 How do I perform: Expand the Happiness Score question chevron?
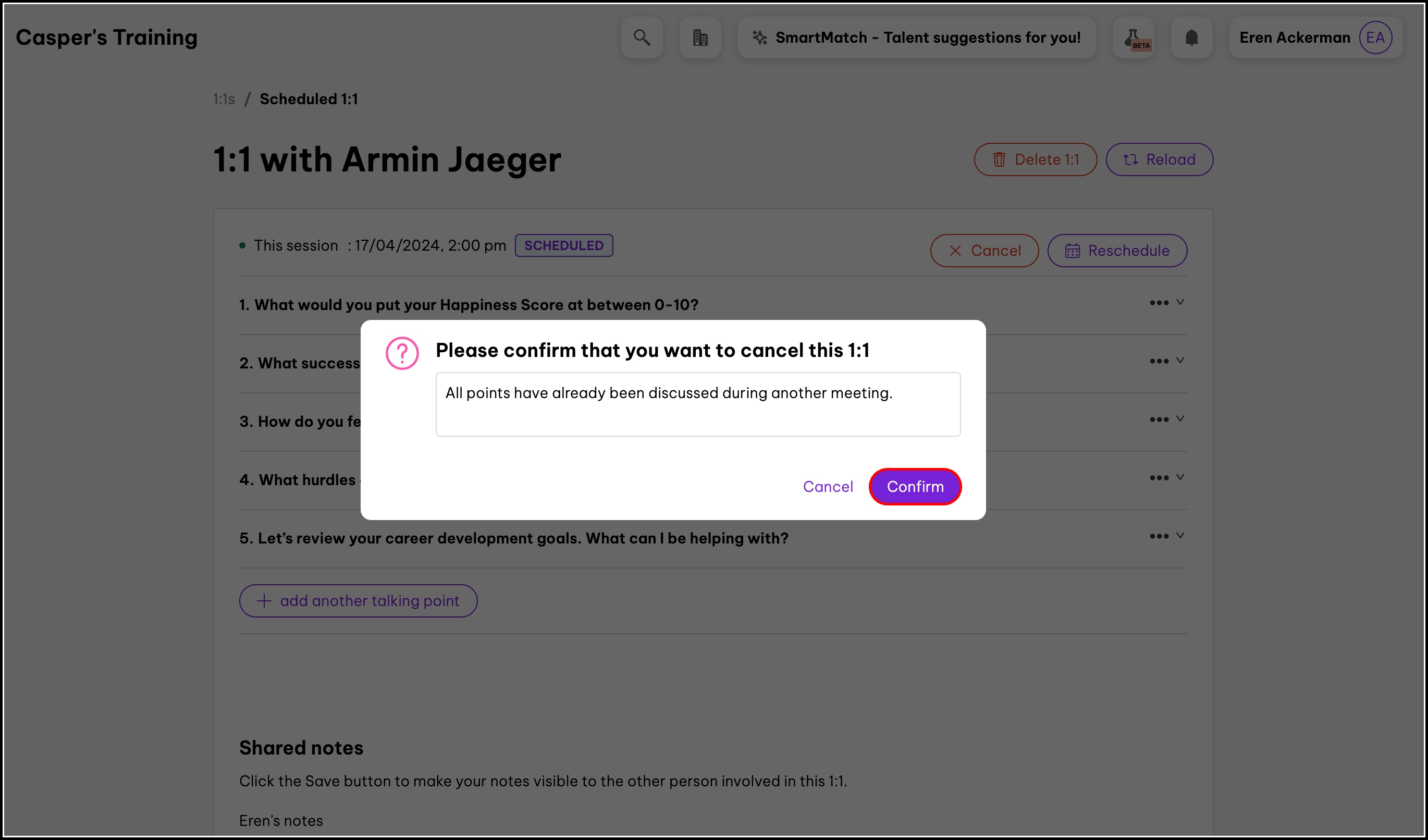click(x=1180, y=302)
